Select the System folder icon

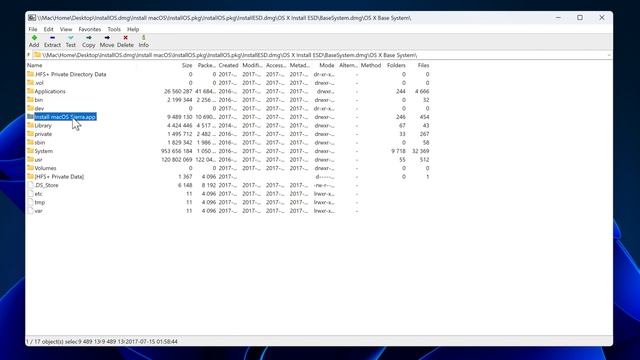(30, 151)
